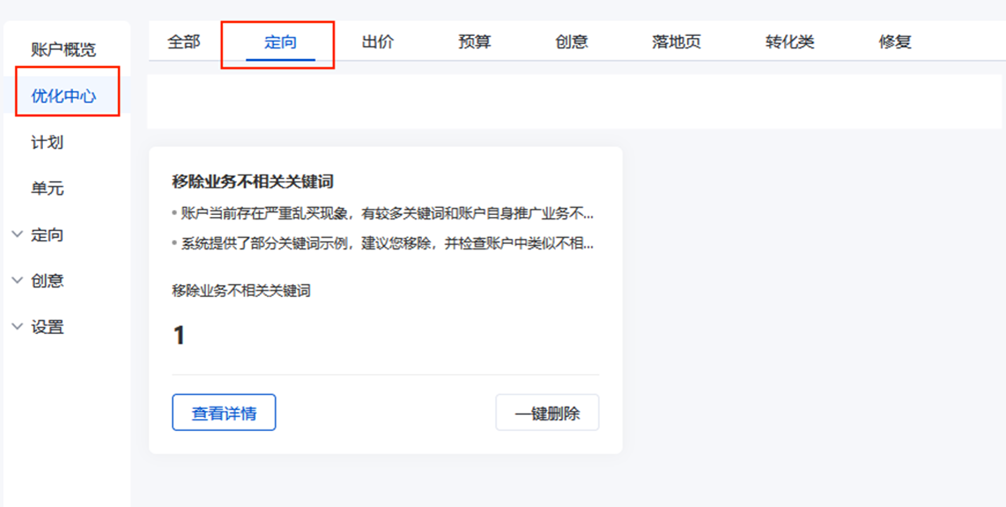Click the small label 移除业务不相关关键词 above count

click(241, 291)
